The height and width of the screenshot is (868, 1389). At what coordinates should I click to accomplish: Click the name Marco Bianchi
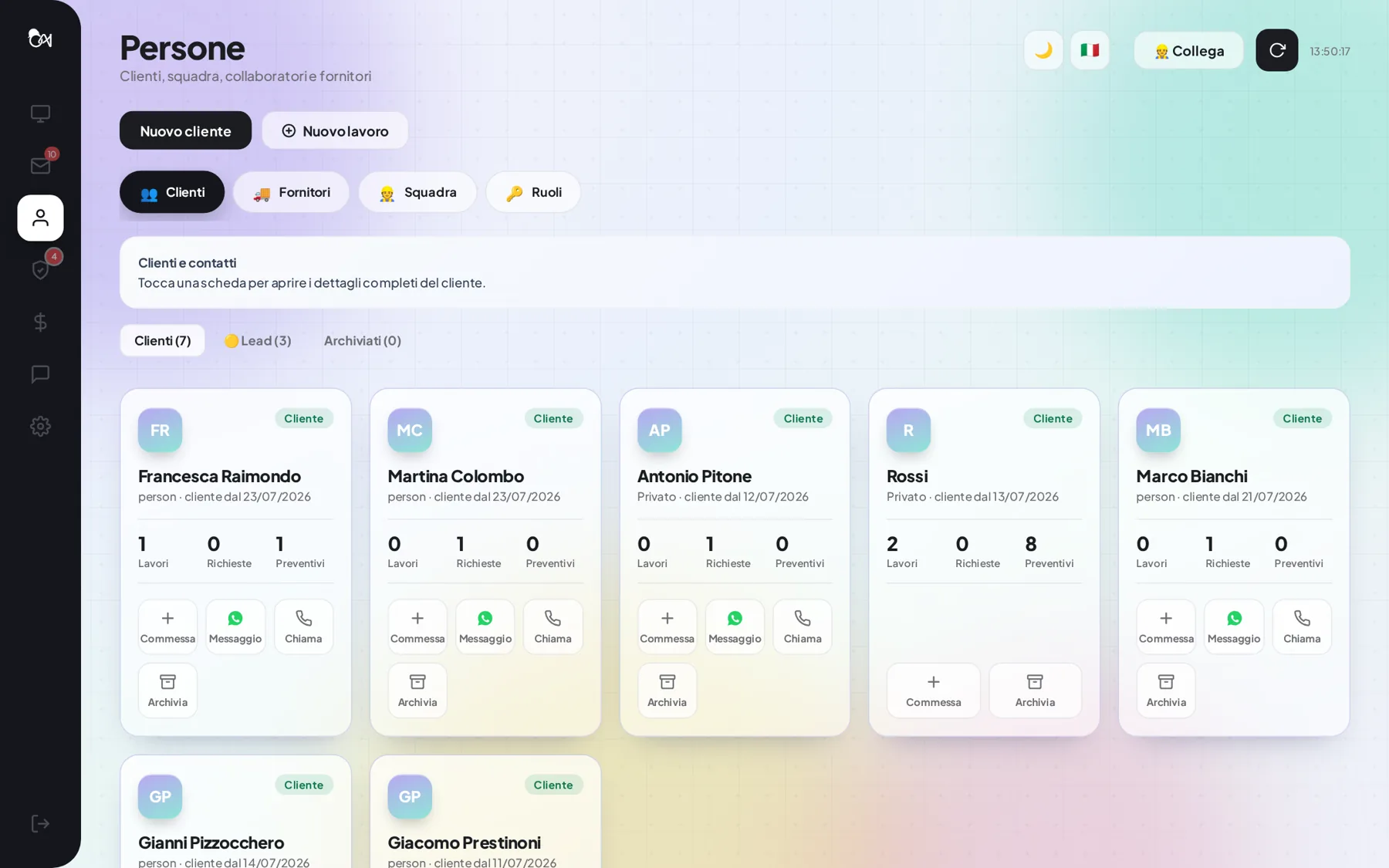(1191, 476)
